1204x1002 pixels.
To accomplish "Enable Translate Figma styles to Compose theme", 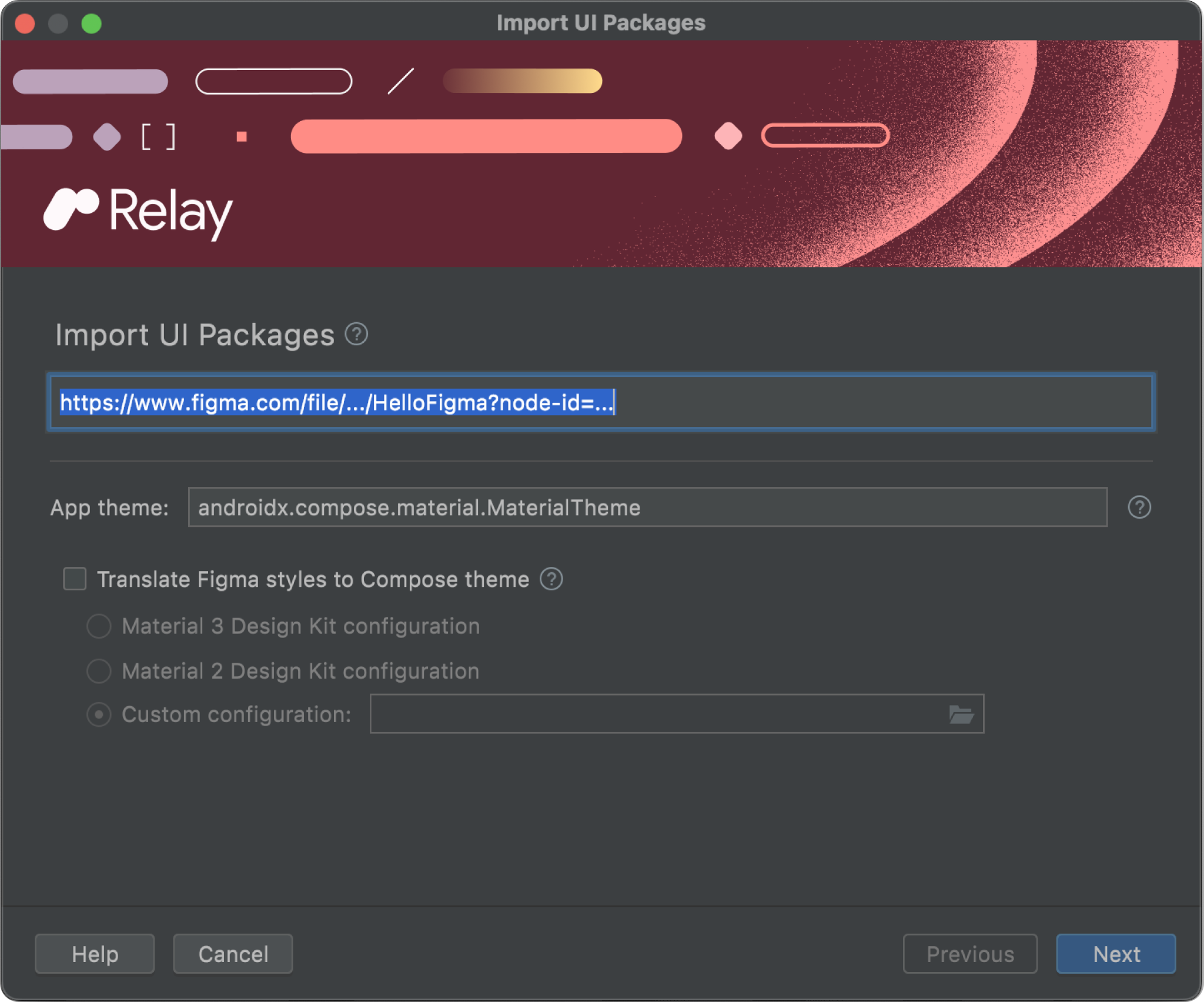I will point(77,578).
